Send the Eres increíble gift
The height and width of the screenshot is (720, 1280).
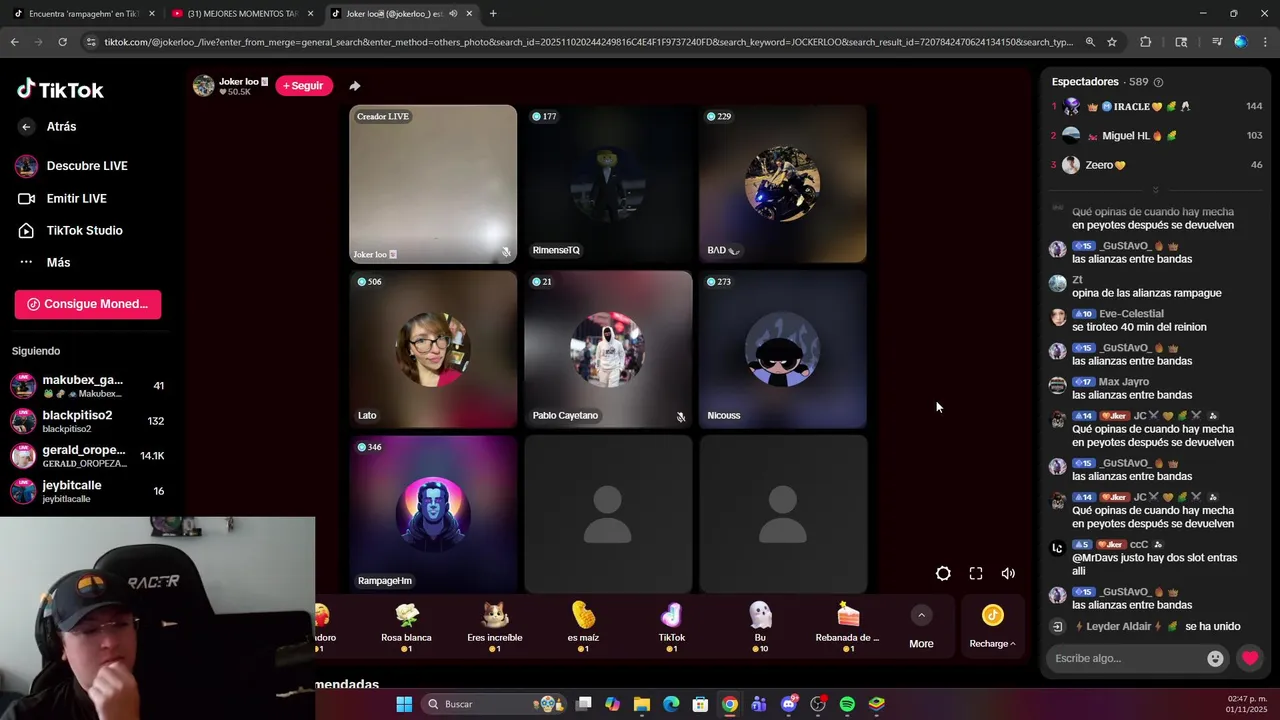click(495, 627)
